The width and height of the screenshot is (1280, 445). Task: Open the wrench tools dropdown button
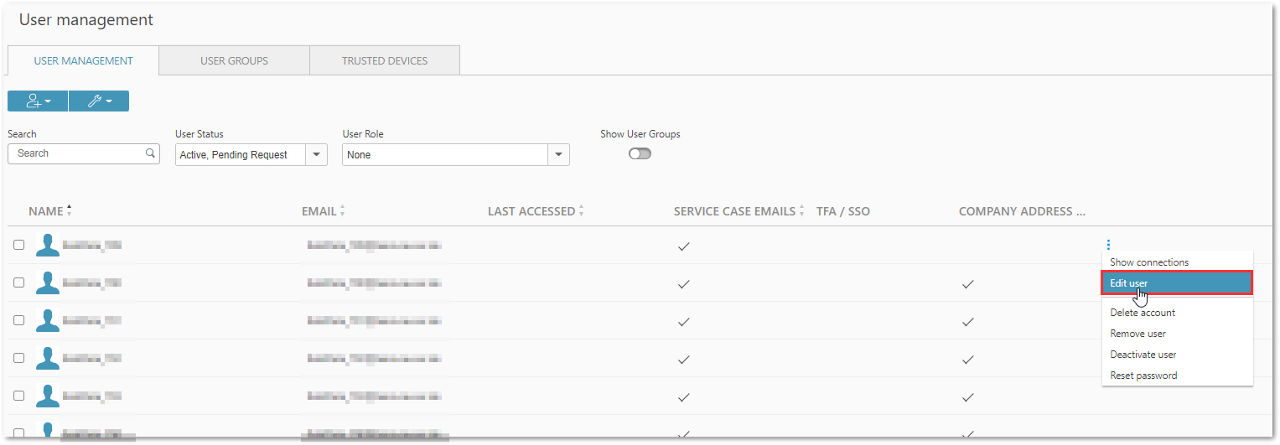[99, 101]
